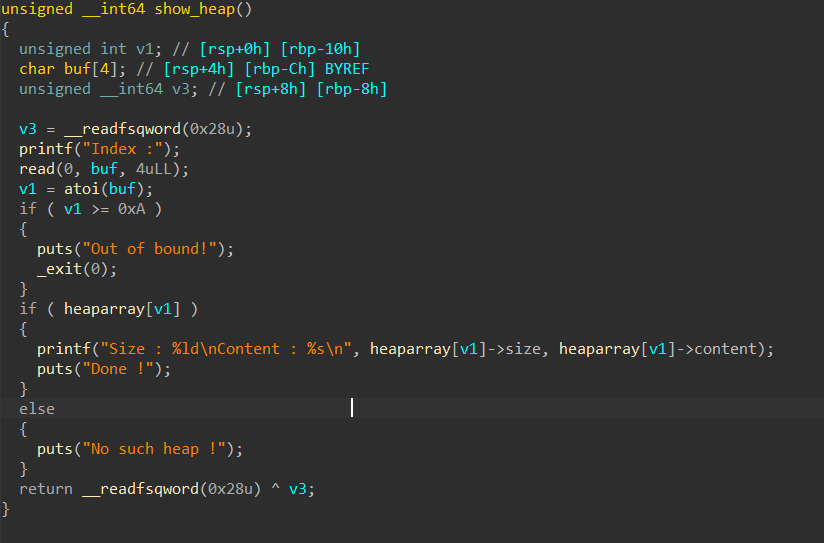Screen dimensions: 824x543
Task: Click v3 in the return statement
Action: point(297,489)
